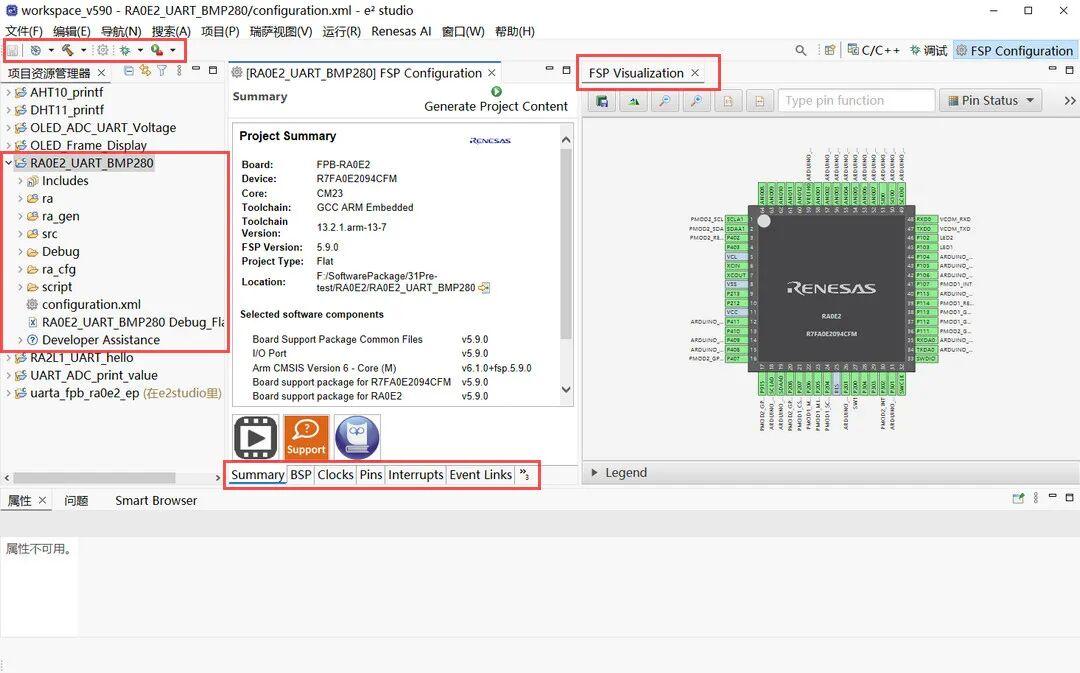Collapse all projects in the Project Explorer
The height and width of the screenshot is (673, 1080).
[x=129, y=70]
